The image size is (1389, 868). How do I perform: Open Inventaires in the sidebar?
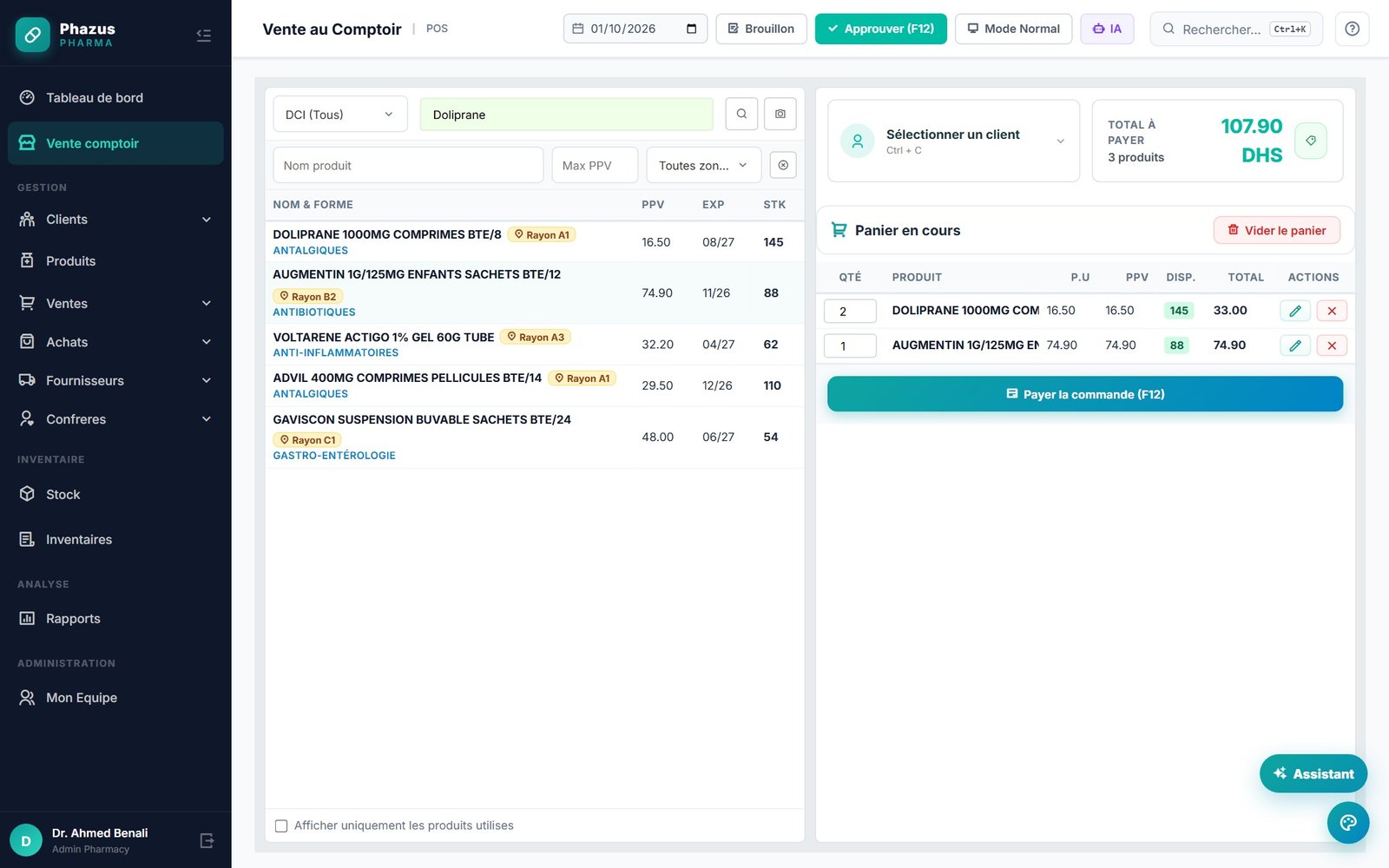(115, 539)
